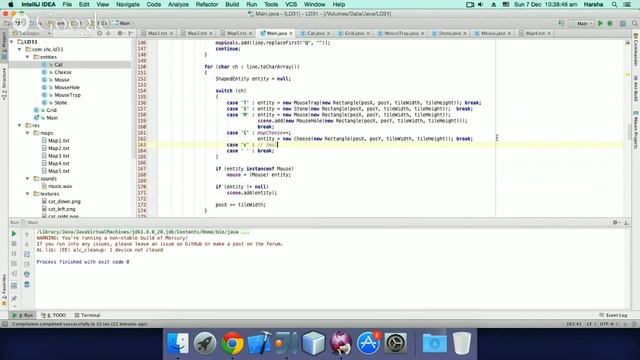Launch Xcode from the Dock
The image size is (640, 360).
[x=259, y=343]
